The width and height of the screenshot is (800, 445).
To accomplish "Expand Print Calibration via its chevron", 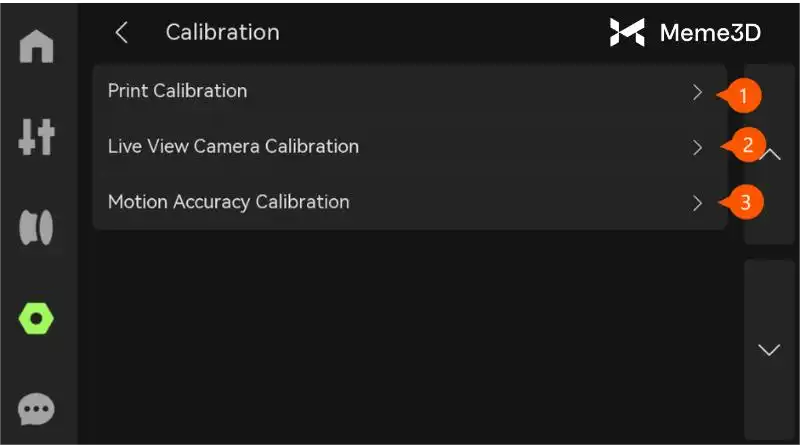I will pos(698,92).
